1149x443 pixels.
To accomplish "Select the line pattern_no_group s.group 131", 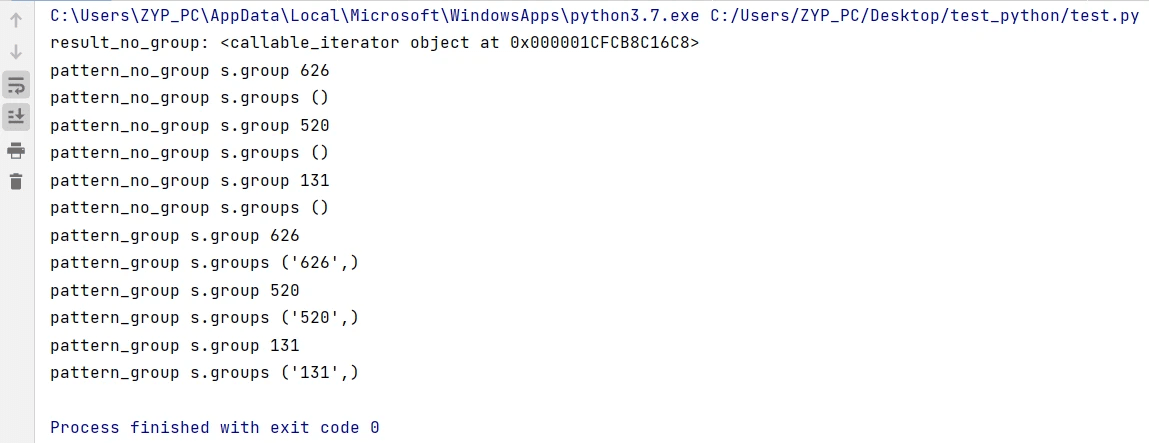I will 190,181.
